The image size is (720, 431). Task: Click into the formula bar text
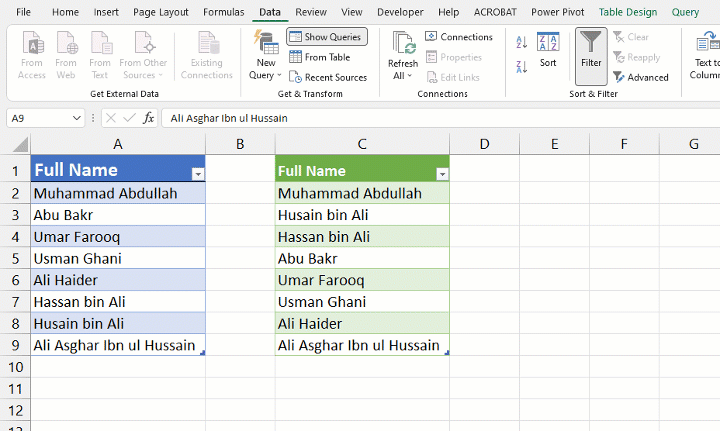tap(441, 118)
